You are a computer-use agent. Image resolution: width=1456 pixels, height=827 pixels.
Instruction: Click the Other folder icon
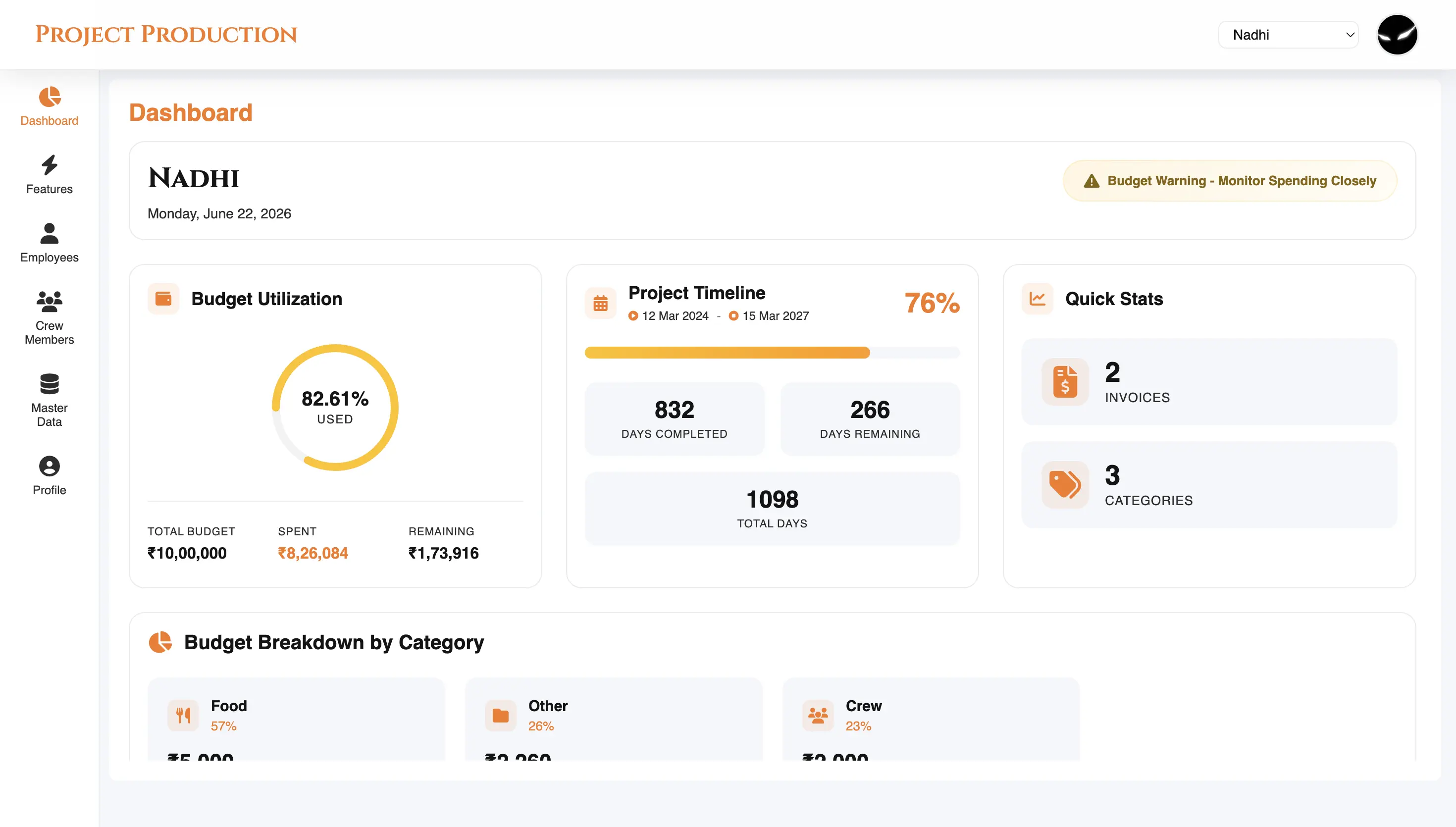pos(500,716)
